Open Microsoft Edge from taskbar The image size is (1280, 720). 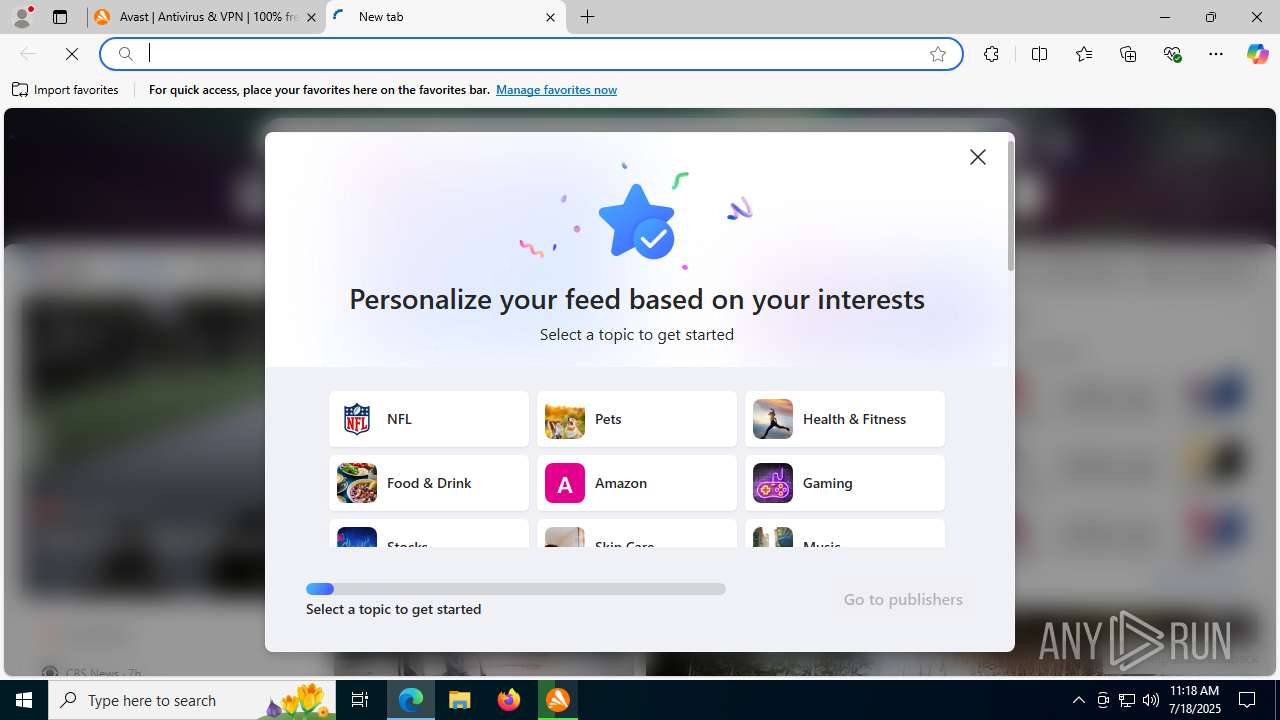point(411,700)
